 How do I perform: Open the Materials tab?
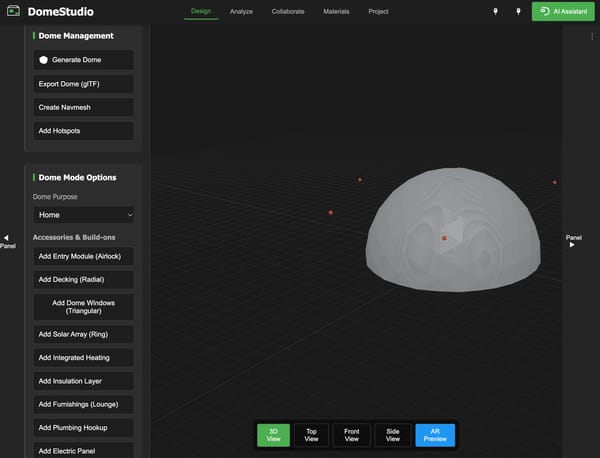click(x=336, y=11)
